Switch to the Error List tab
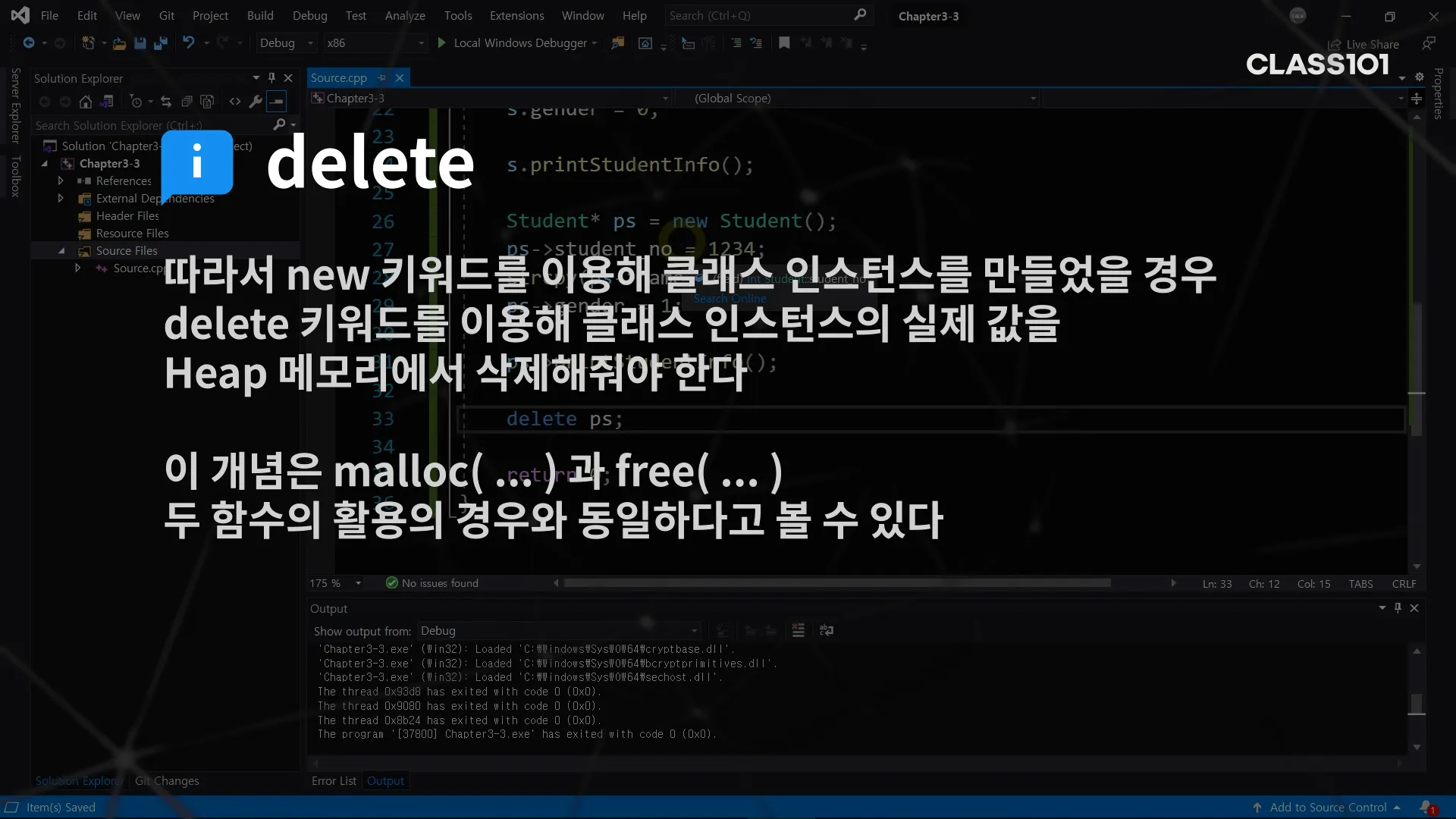1456x819 pixels. [x=334, y=780]
